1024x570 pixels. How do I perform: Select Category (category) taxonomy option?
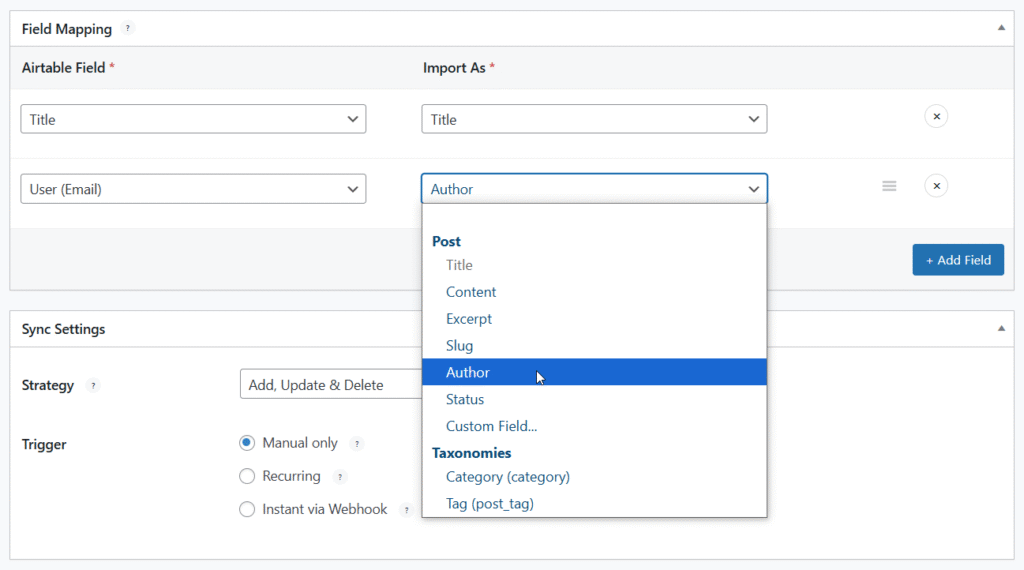[594, 477]
